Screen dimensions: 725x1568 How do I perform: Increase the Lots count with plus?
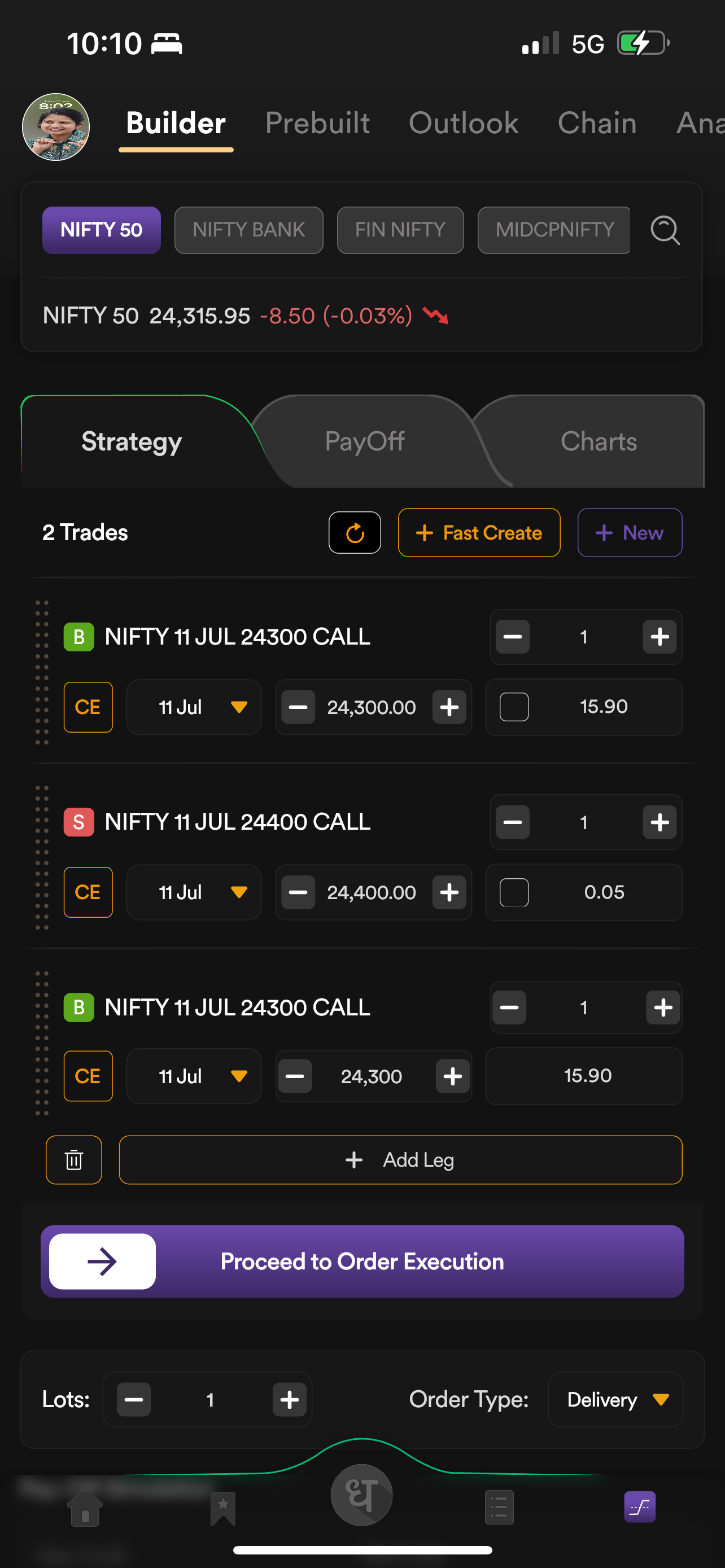click(x=289, y=1400)
